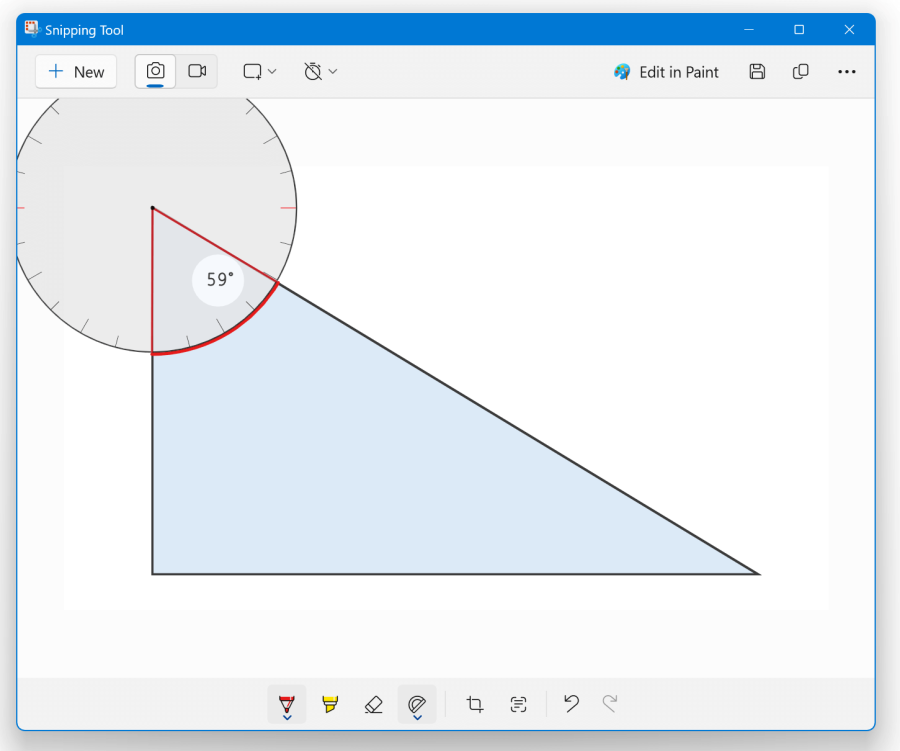Expand the snipping mode shape dropdown

point(260,72)
